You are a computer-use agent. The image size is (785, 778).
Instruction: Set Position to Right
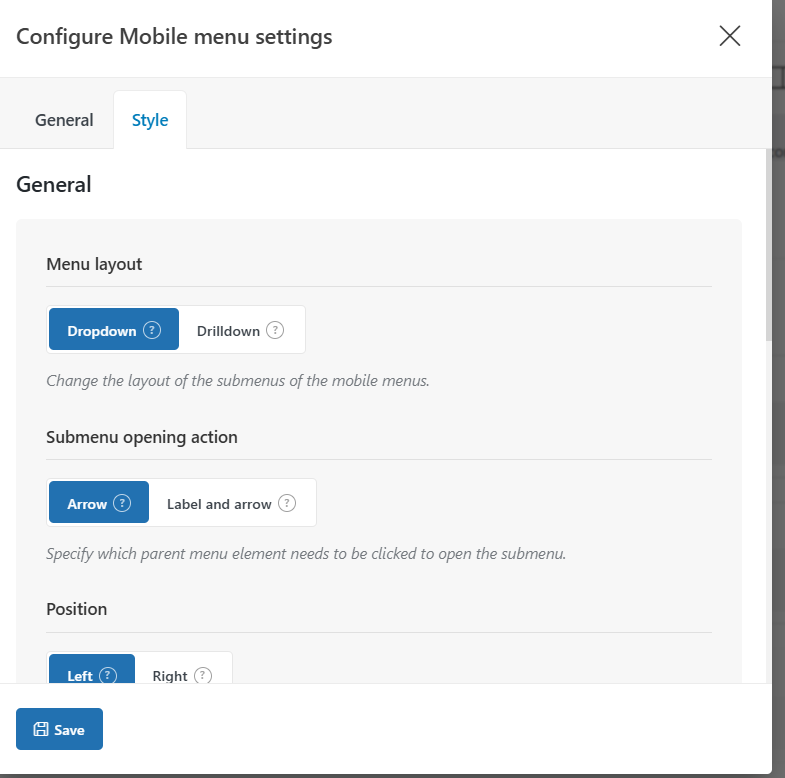click(x=182, y=669)
